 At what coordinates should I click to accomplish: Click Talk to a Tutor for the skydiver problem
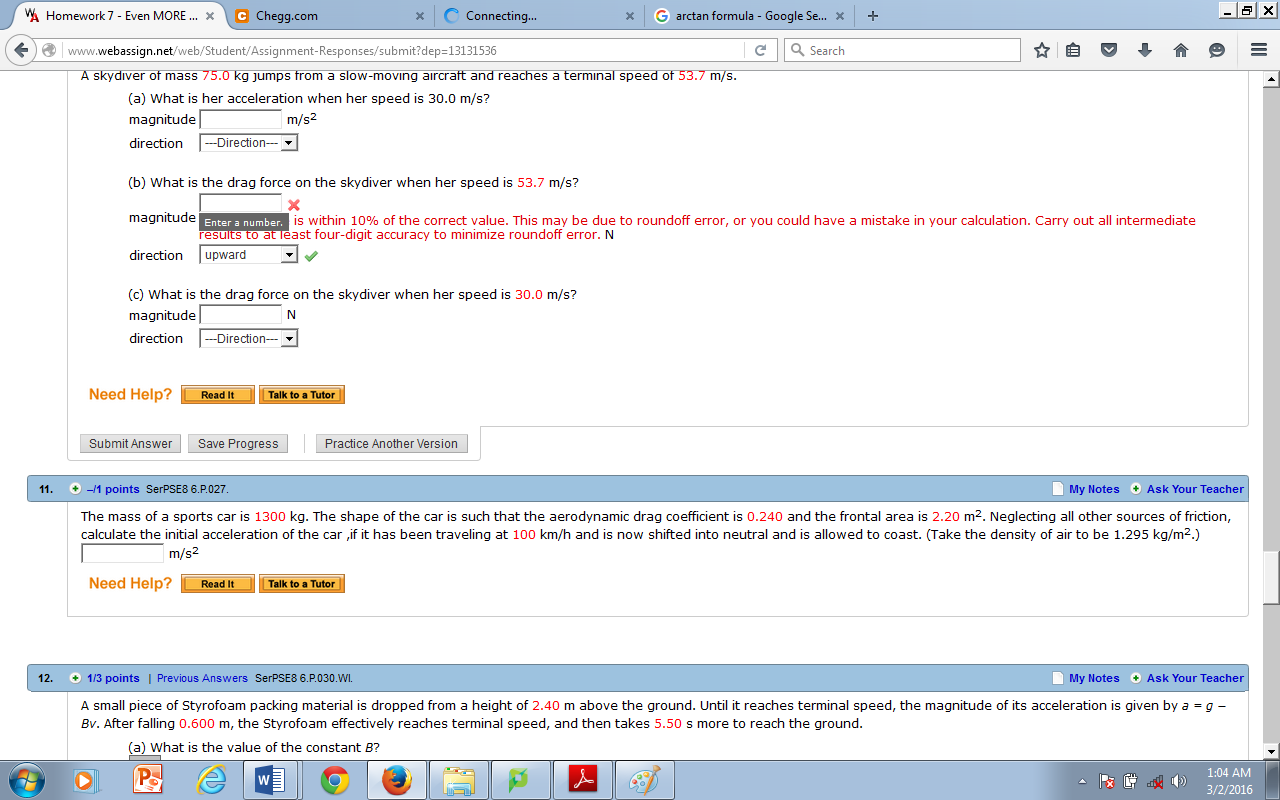point(301,394)
